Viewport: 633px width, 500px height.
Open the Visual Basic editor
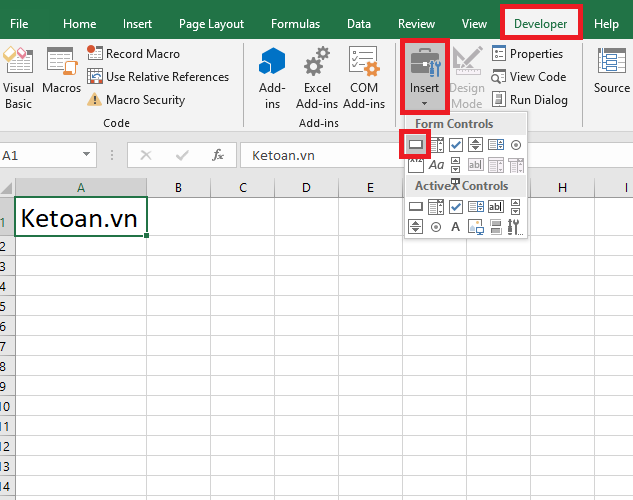point(18,76)
